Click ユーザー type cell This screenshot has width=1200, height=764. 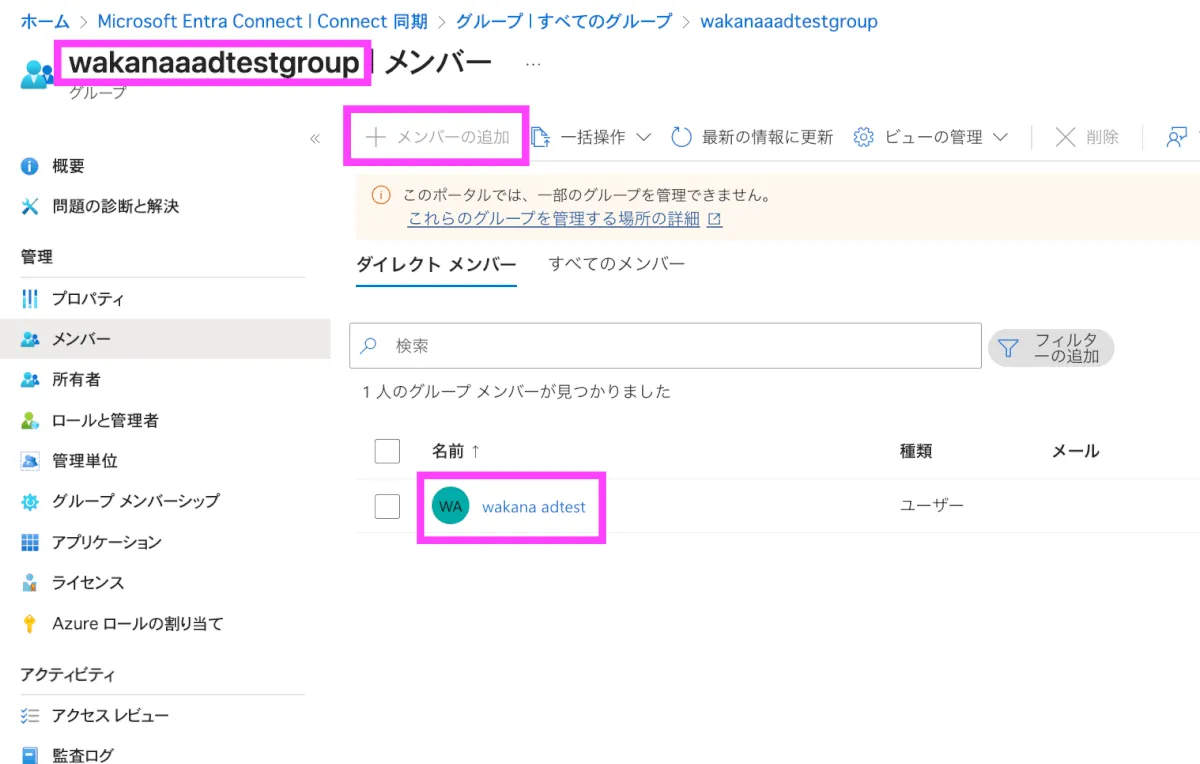[x=932, y=506]
